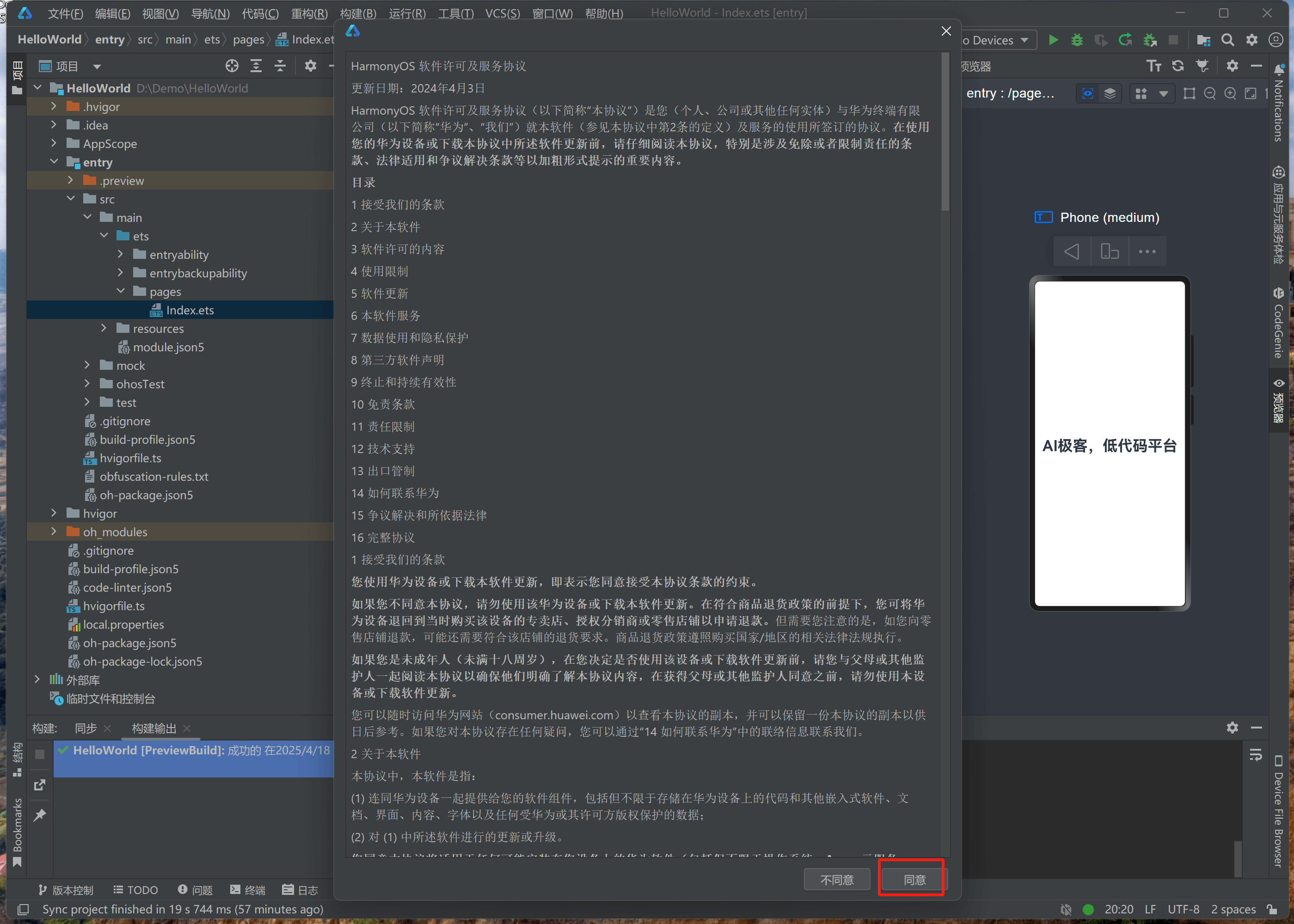1294x924 pixels.
Task: Collapse the entry module folder
Action: pos(54,162)
